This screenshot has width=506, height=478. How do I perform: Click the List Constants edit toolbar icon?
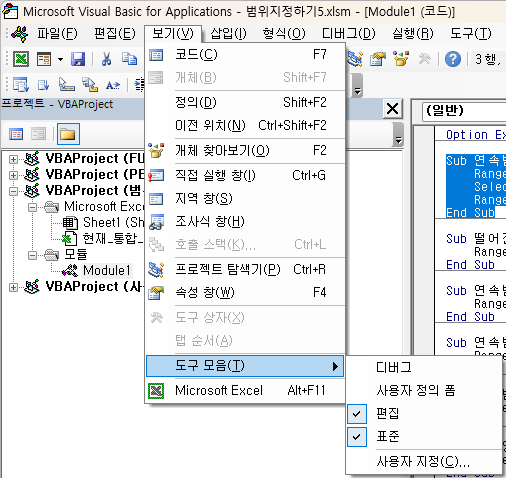[x=44, y=85]
